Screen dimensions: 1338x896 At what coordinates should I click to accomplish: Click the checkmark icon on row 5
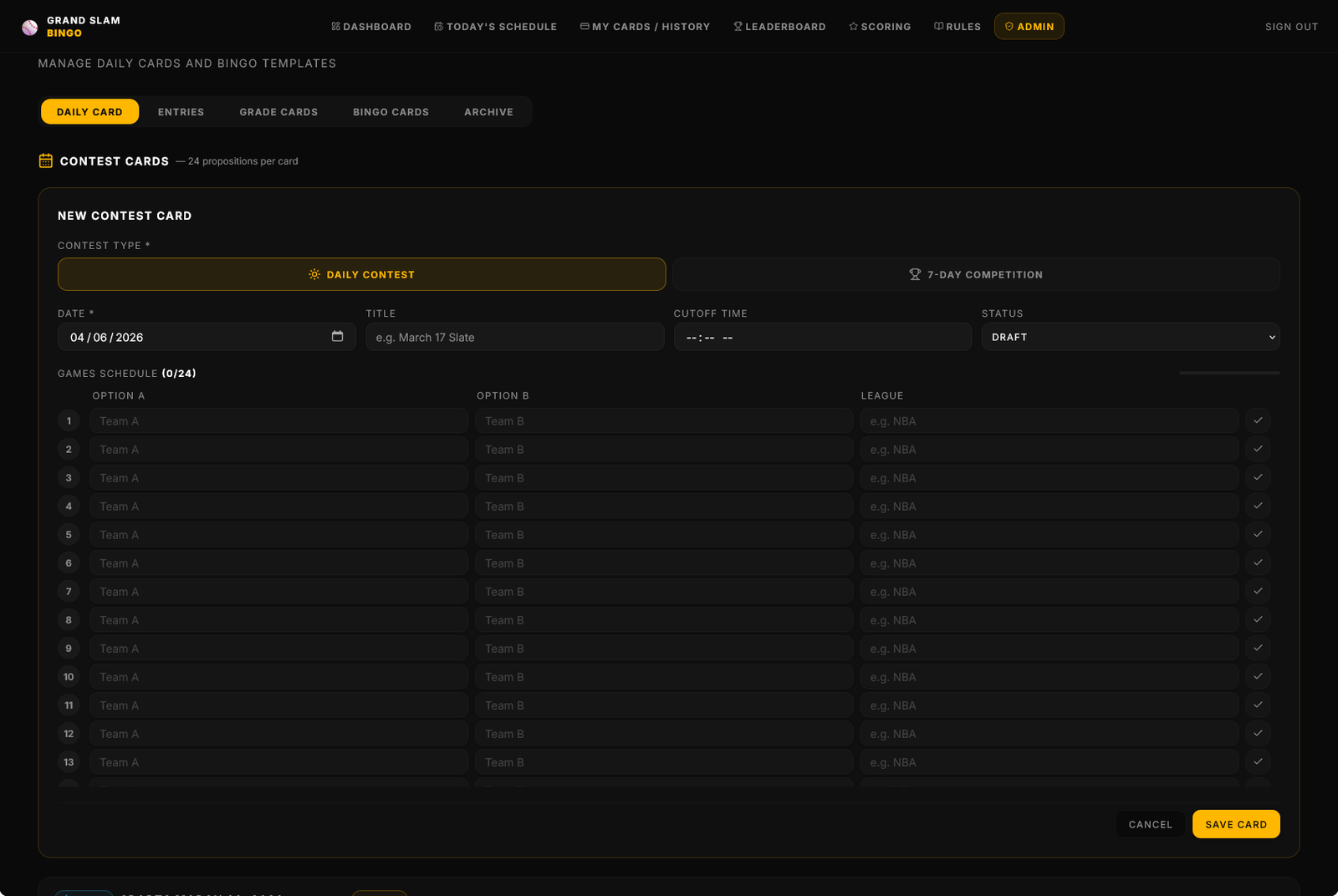1258,534
